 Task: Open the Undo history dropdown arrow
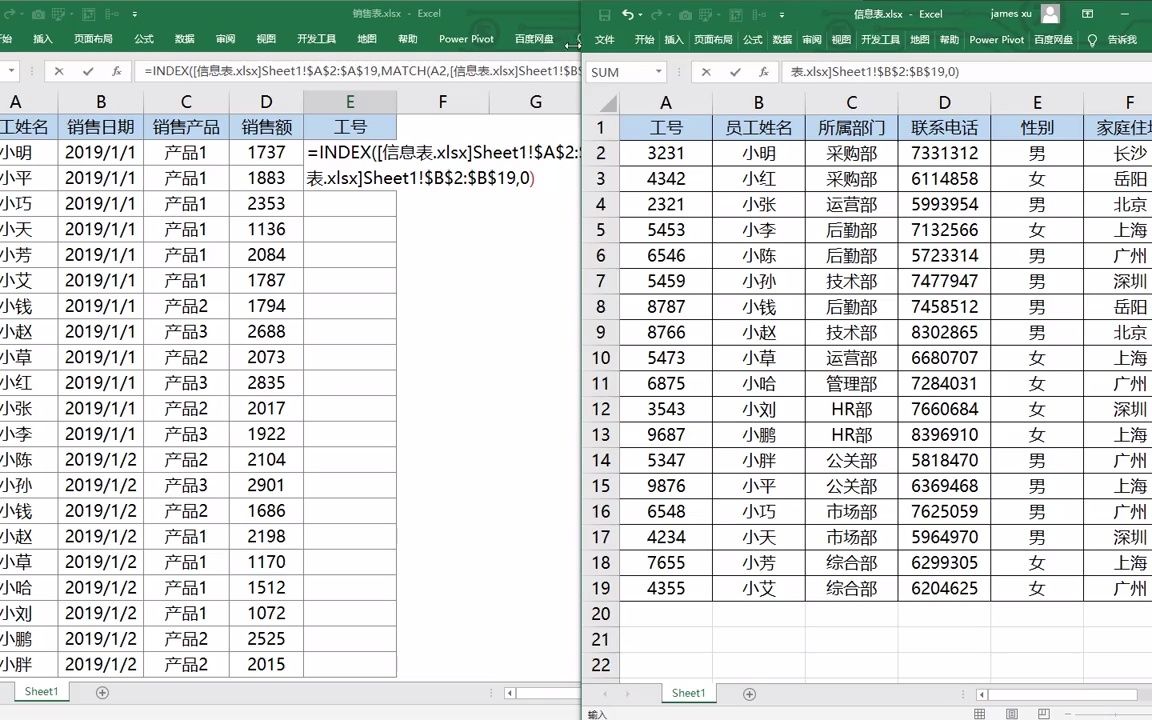[x=639, y=14]
